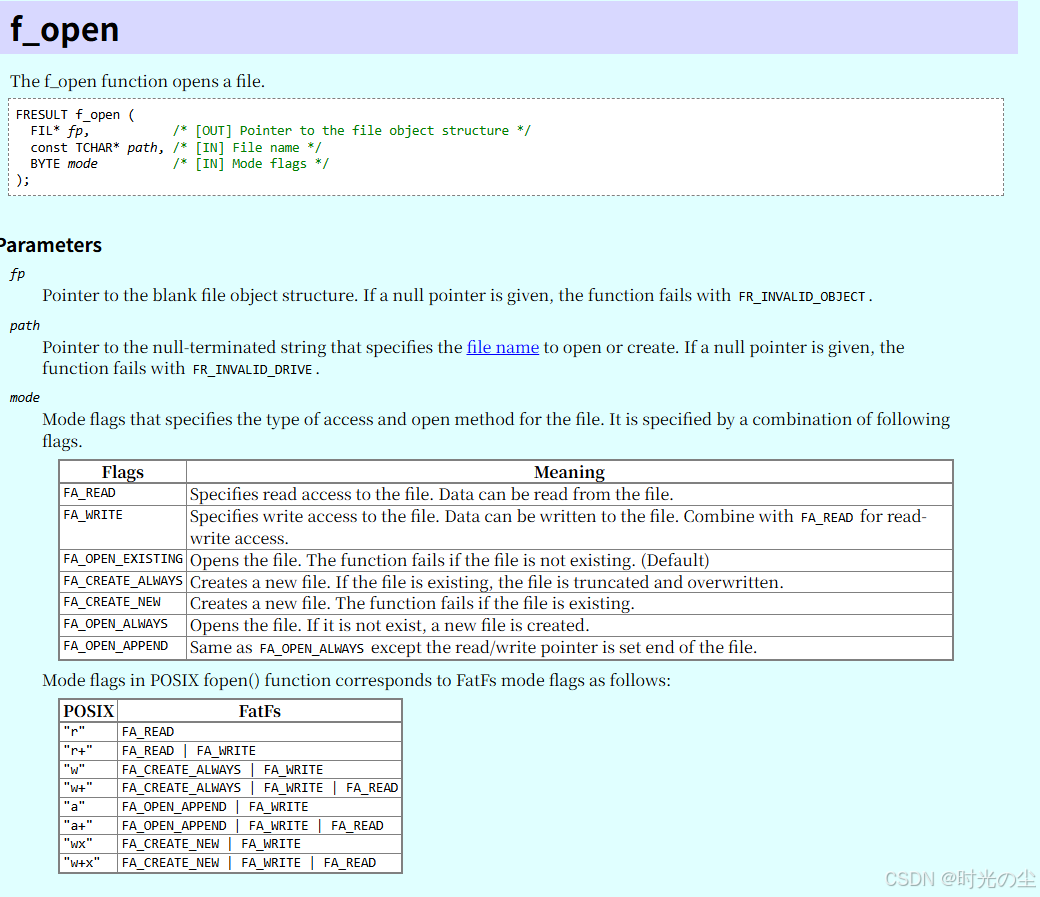
Task: Click FA_WRITE cell in Flags table
Action: [x=123, y=527]
